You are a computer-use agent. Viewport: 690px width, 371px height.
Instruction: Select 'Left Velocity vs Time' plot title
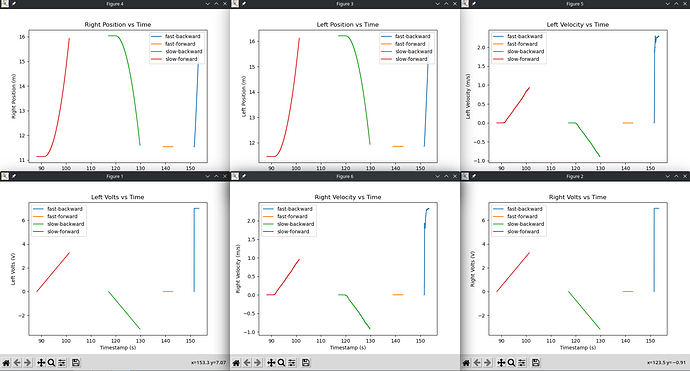click(x=578, y=25)
